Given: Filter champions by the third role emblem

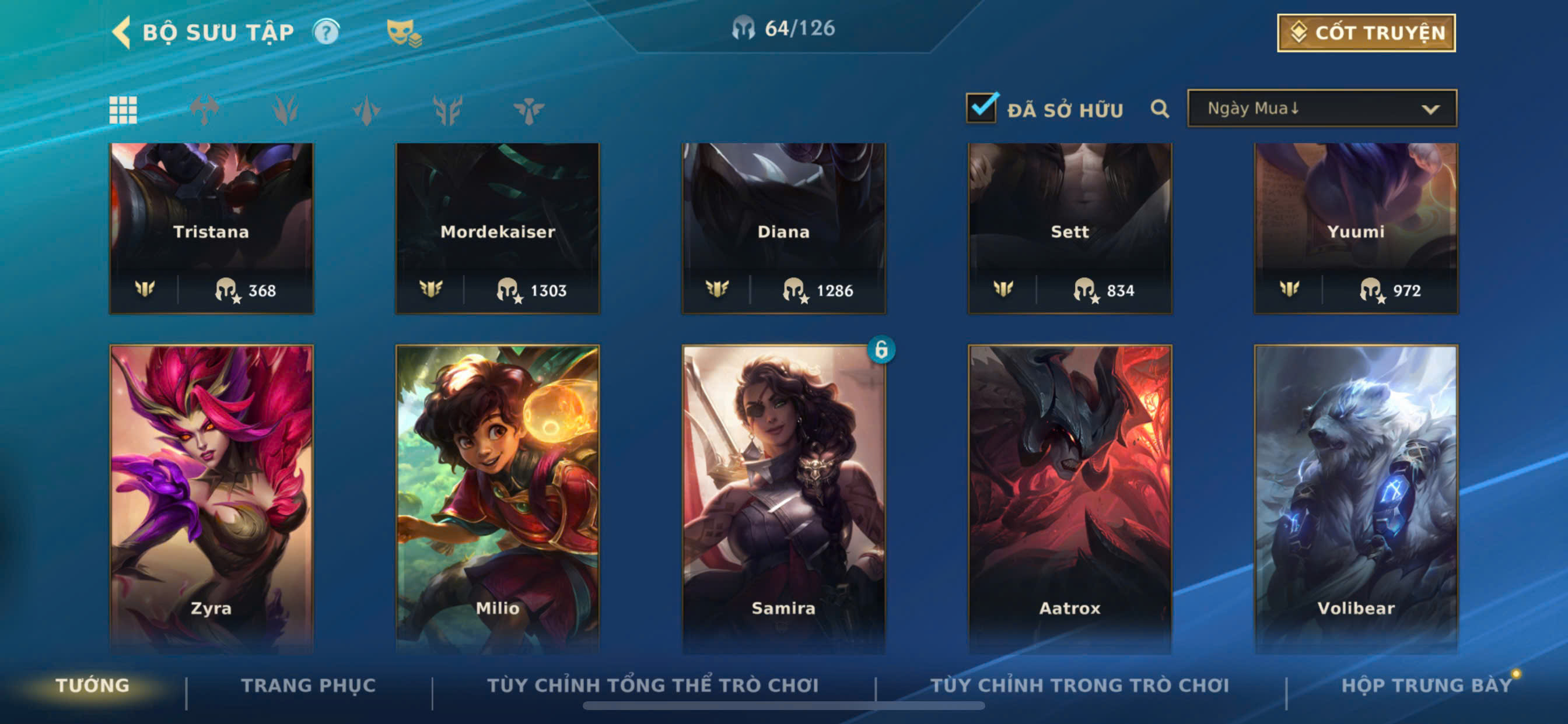Looking at the screenshot, I should (366, 110).
